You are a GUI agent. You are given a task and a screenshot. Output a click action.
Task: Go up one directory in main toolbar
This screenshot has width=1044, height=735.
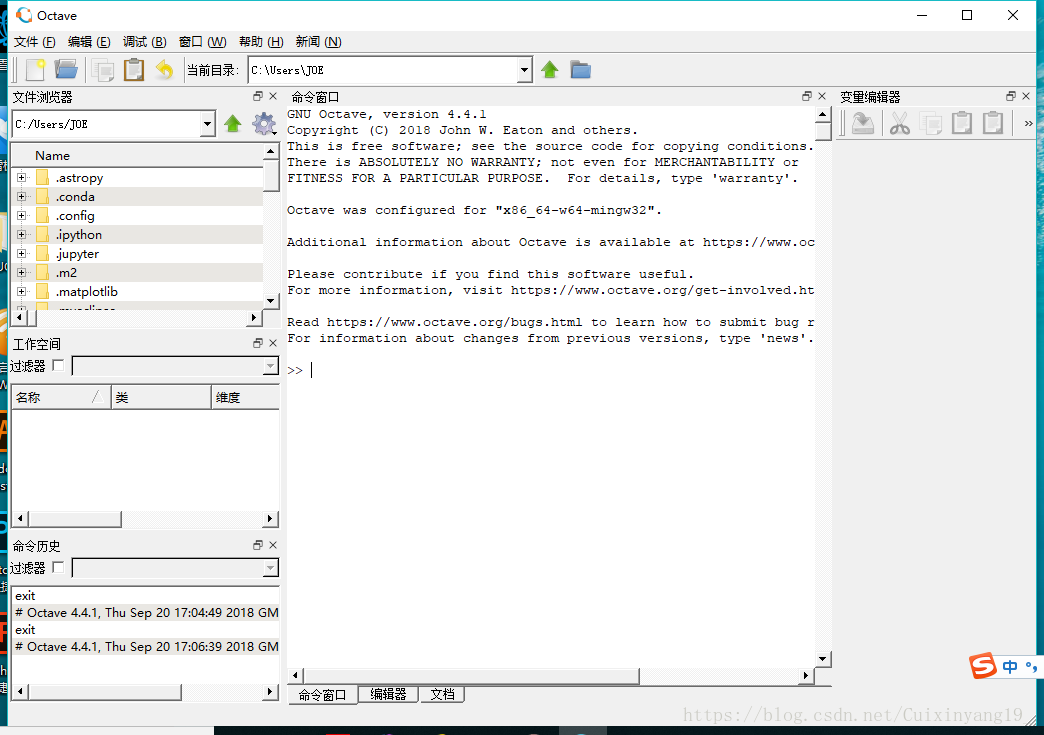tap(550, 69)
